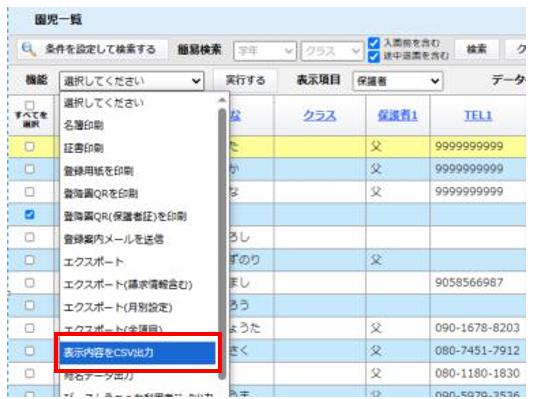Image resolution: width=533 pixels, height=399 pixels.
Task: Sort by the クラス column header link
Action: (320, 116)
